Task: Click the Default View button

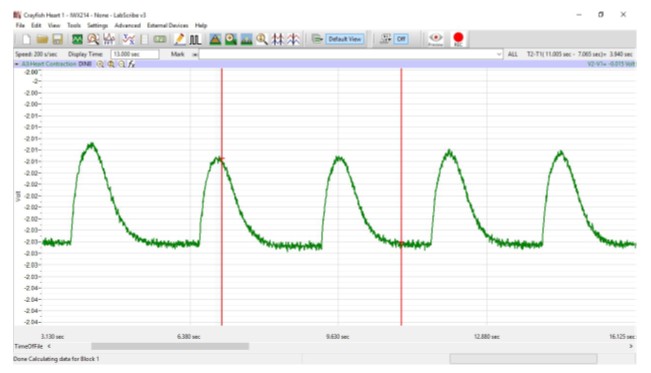Action: [x=345, y=39]
